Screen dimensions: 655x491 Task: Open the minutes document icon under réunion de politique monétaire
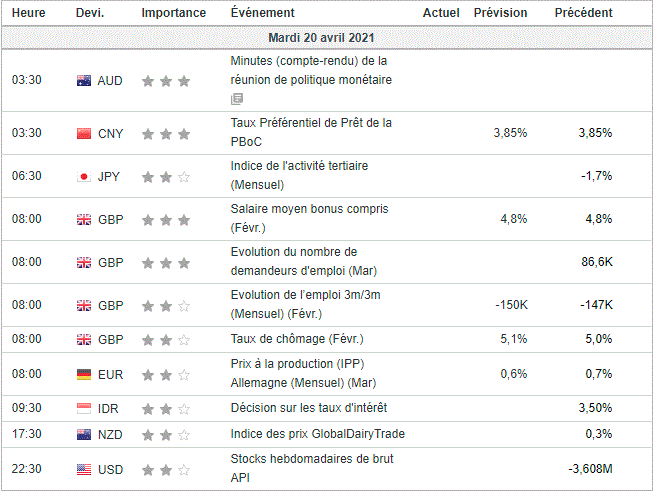click(236, 99)
